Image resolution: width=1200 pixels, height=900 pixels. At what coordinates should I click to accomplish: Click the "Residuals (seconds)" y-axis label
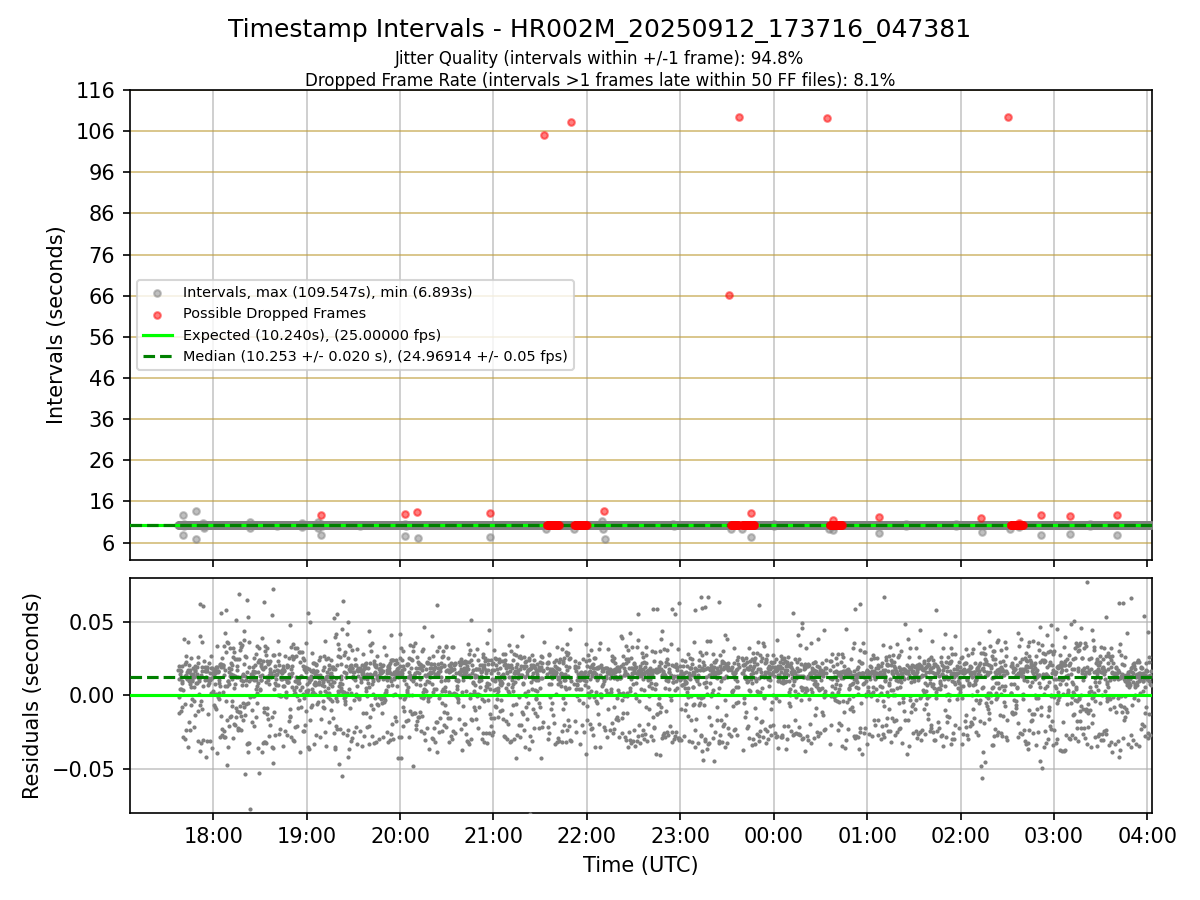point(32,696)
